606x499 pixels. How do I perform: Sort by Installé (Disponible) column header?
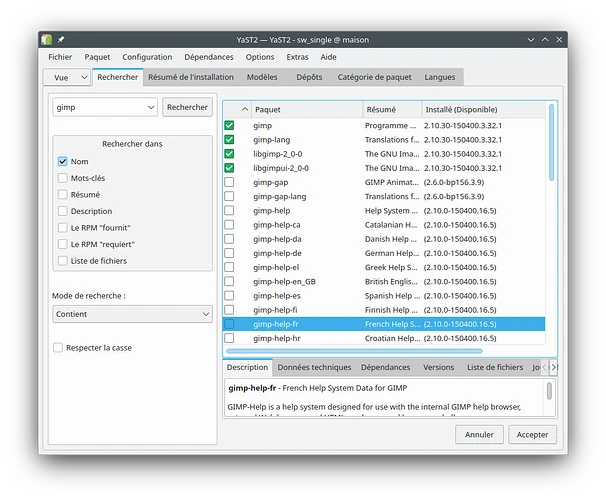coord(483,109)
